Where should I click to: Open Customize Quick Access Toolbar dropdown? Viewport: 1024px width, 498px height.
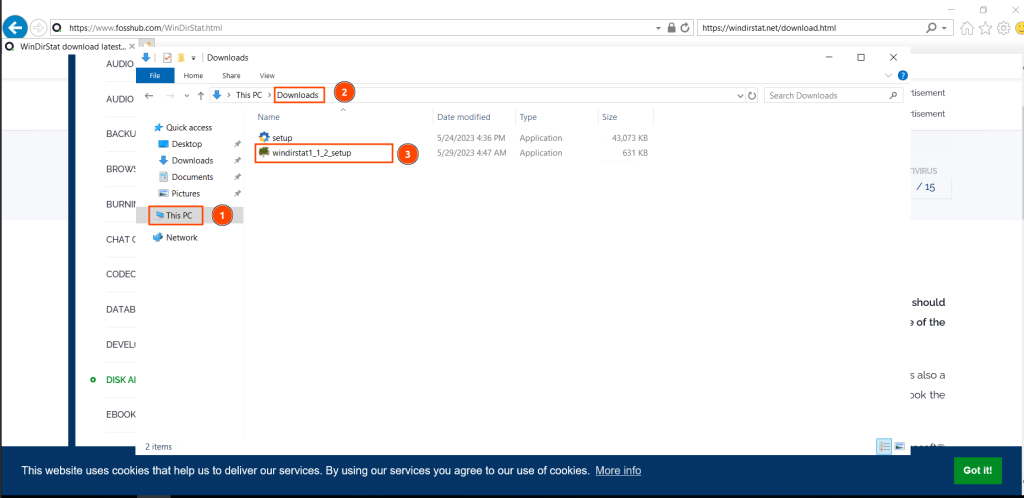coord(193,58)
